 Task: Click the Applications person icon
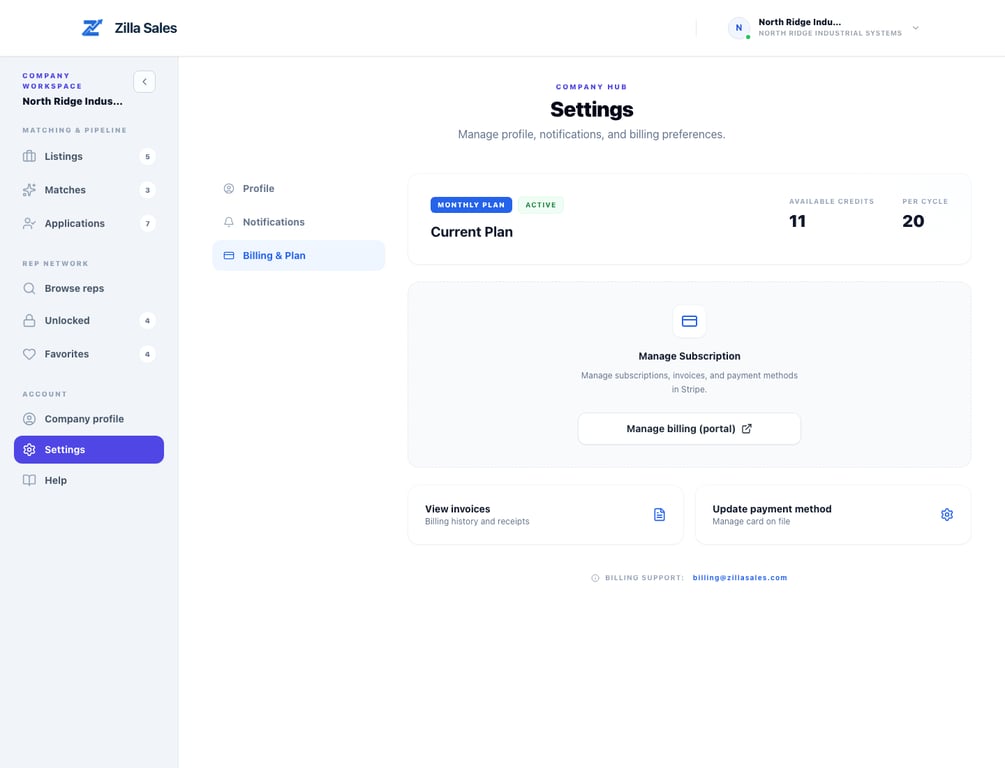pos(29,223)
